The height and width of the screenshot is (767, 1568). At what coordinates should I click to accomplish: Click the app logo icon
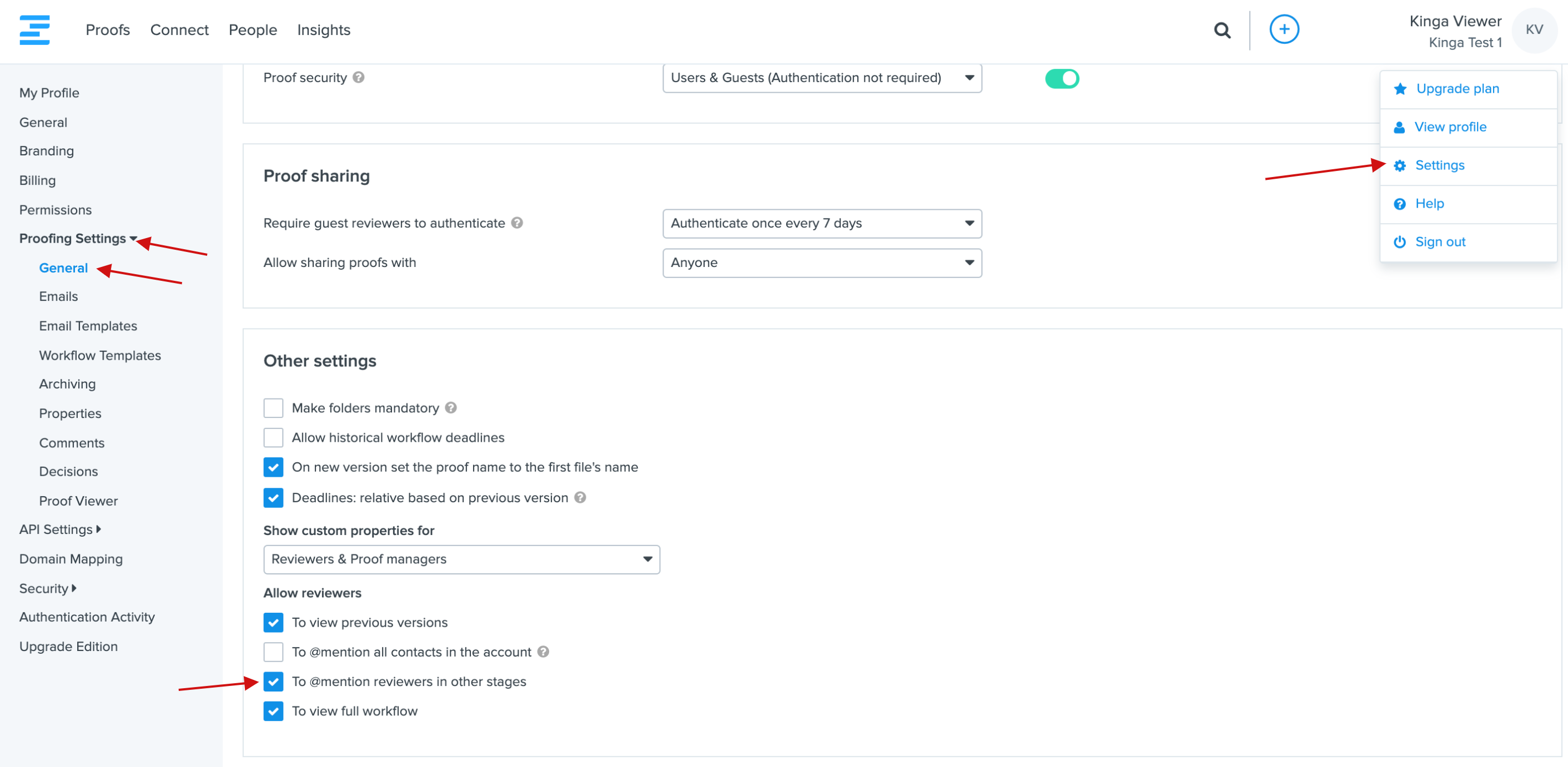(x=34, y=30)
